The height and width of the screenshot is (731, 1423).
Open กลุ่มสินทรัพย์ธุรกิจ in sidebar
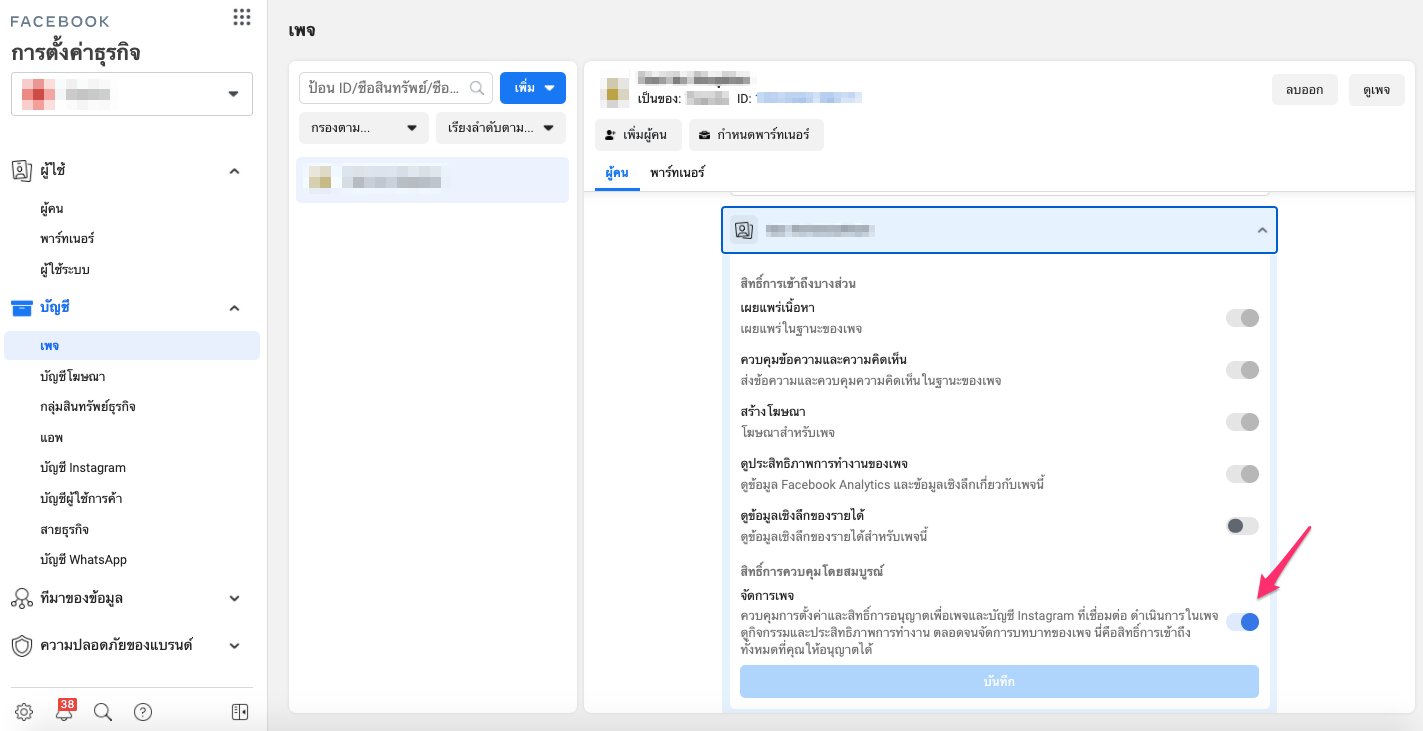click(88, 407)
